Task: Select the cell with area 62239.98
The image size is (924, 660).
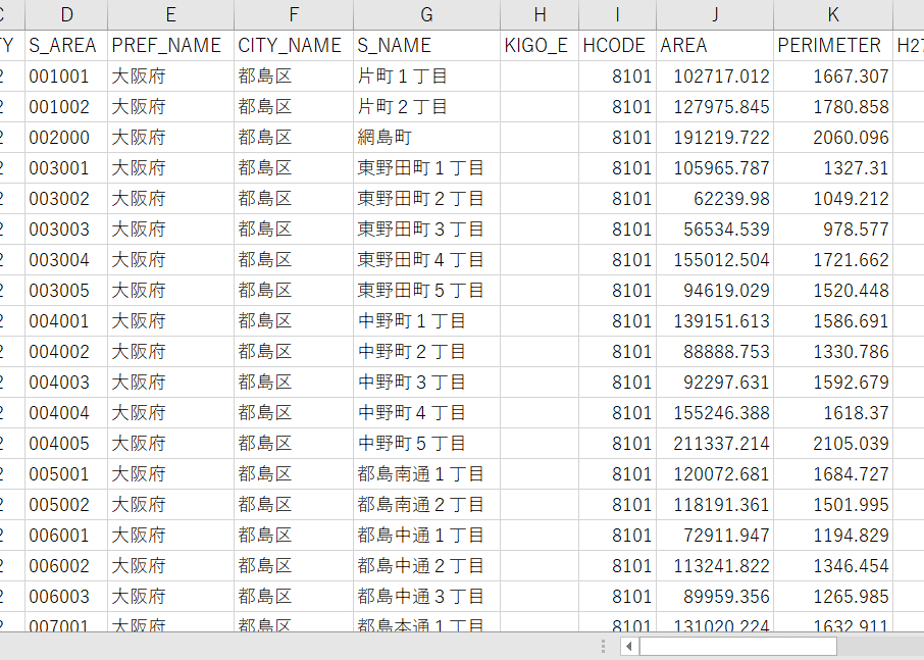Action: point(715,199)
